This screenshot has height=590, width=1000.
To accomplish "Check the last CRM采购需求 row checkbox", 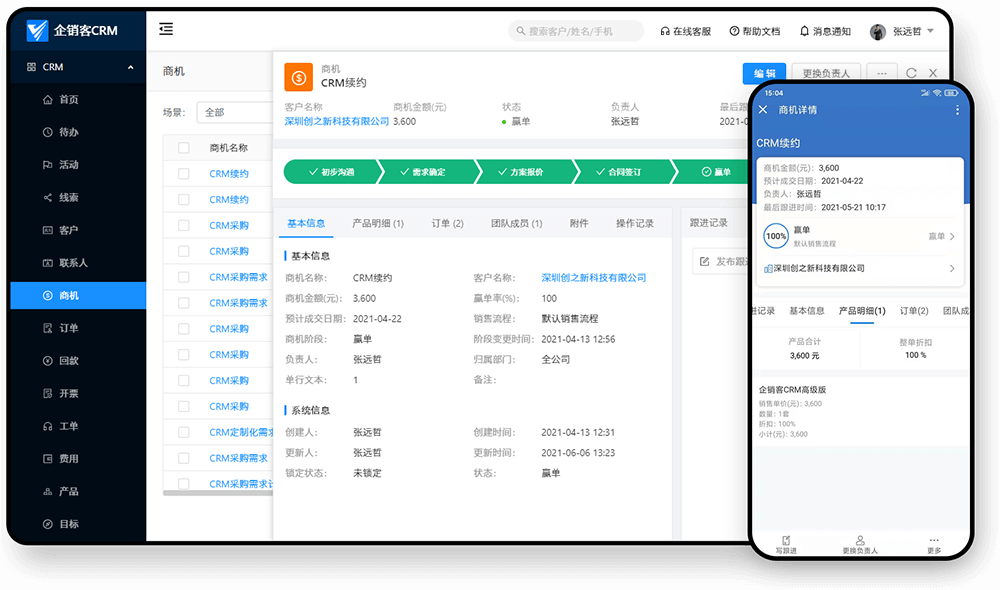I will tap(184, 483).
